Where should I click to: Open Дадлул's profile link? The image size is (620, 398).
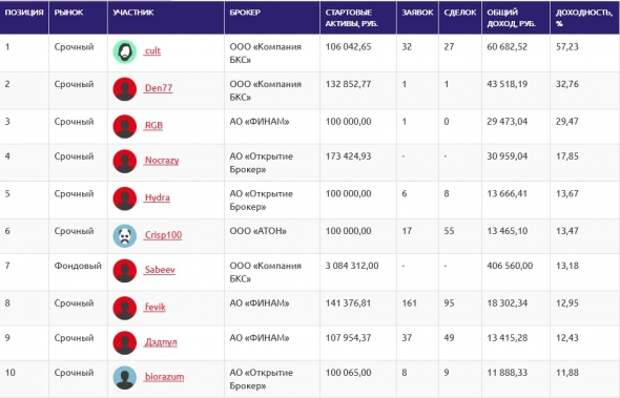point(161,342)
